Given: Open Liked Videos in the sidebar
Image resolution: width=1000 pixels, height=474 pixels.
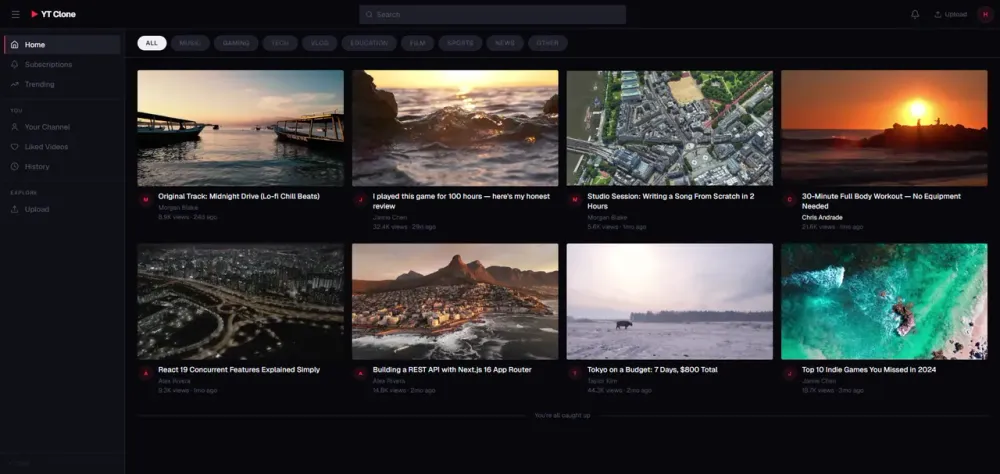Looking at the screenshot, I should (62, 147).
